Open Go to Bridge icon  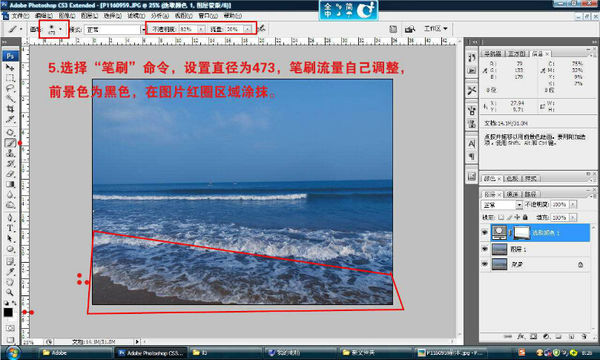pos(409,29)
